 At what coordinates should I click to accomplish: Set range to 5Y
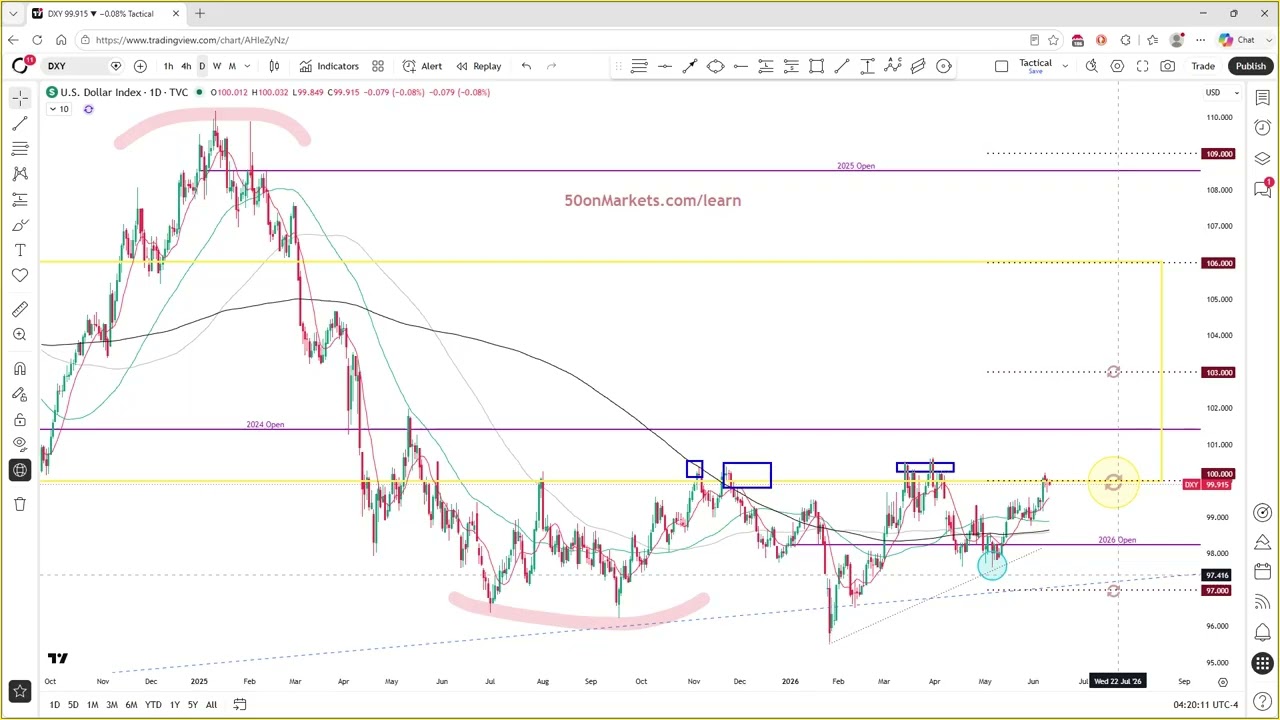(x=193, y=705)
